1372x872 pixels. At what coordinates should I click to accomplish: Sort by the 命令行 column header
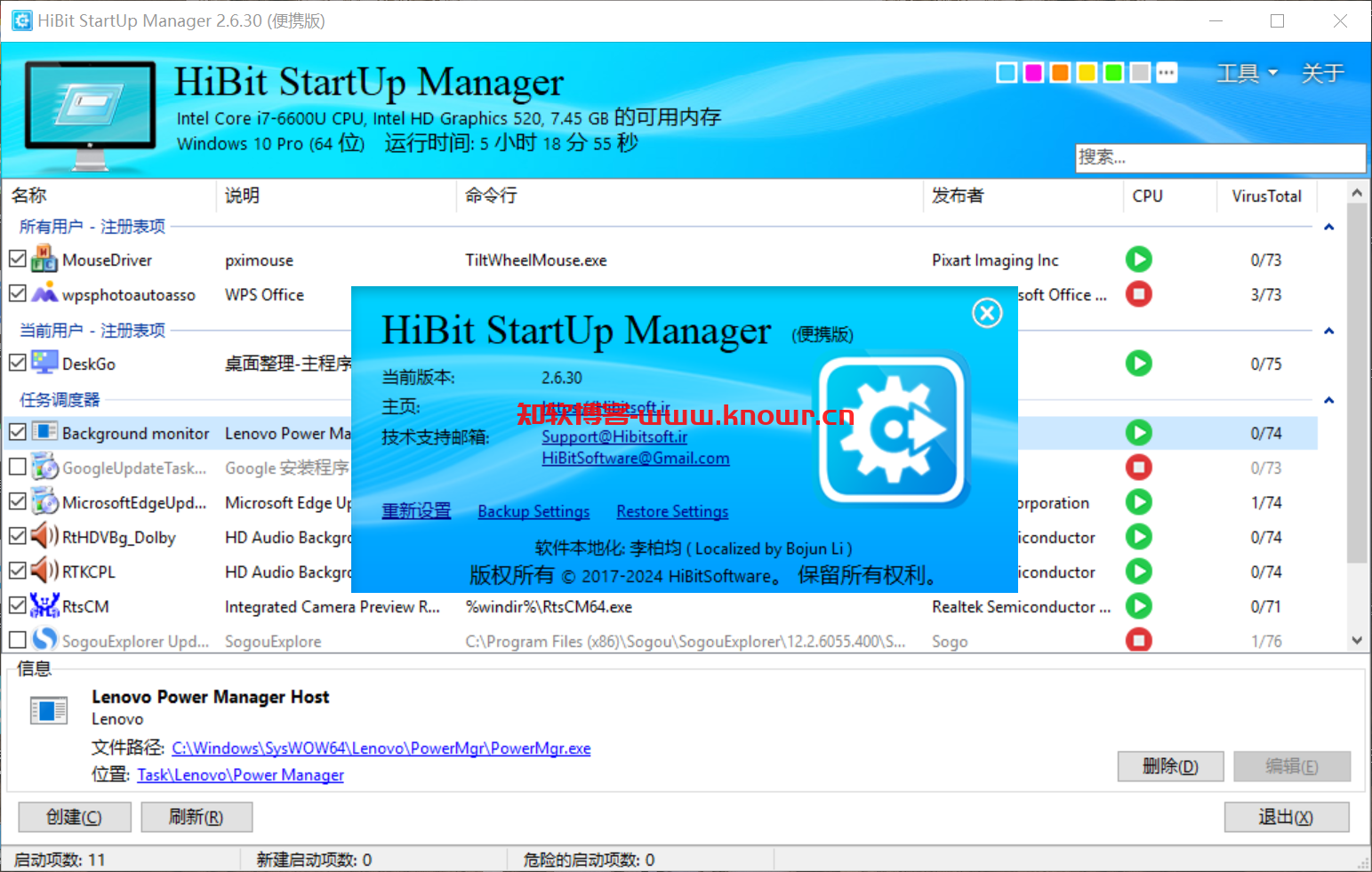pos(690,196)
